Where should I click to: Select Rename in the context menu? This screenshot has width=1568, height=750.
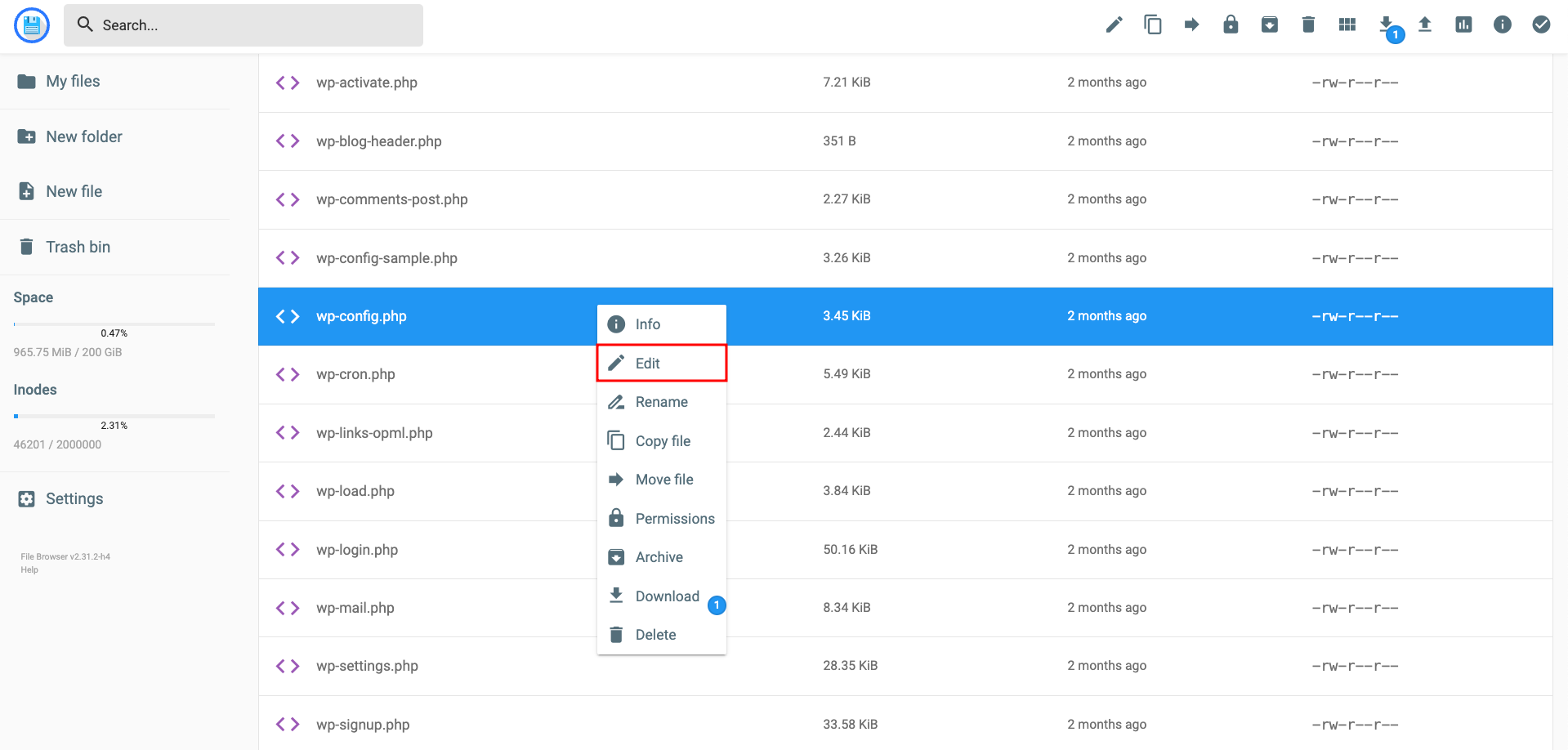tap(661, 402)
